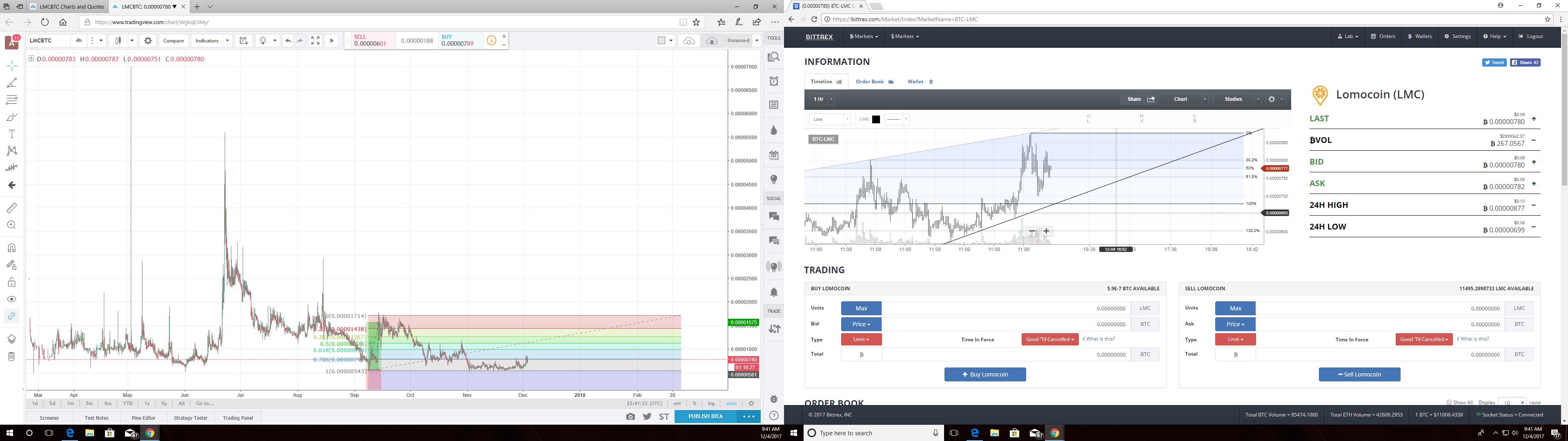Open TradingView chart settings gear
This screenshot has height=441, width=1568.
click(148, 41)
